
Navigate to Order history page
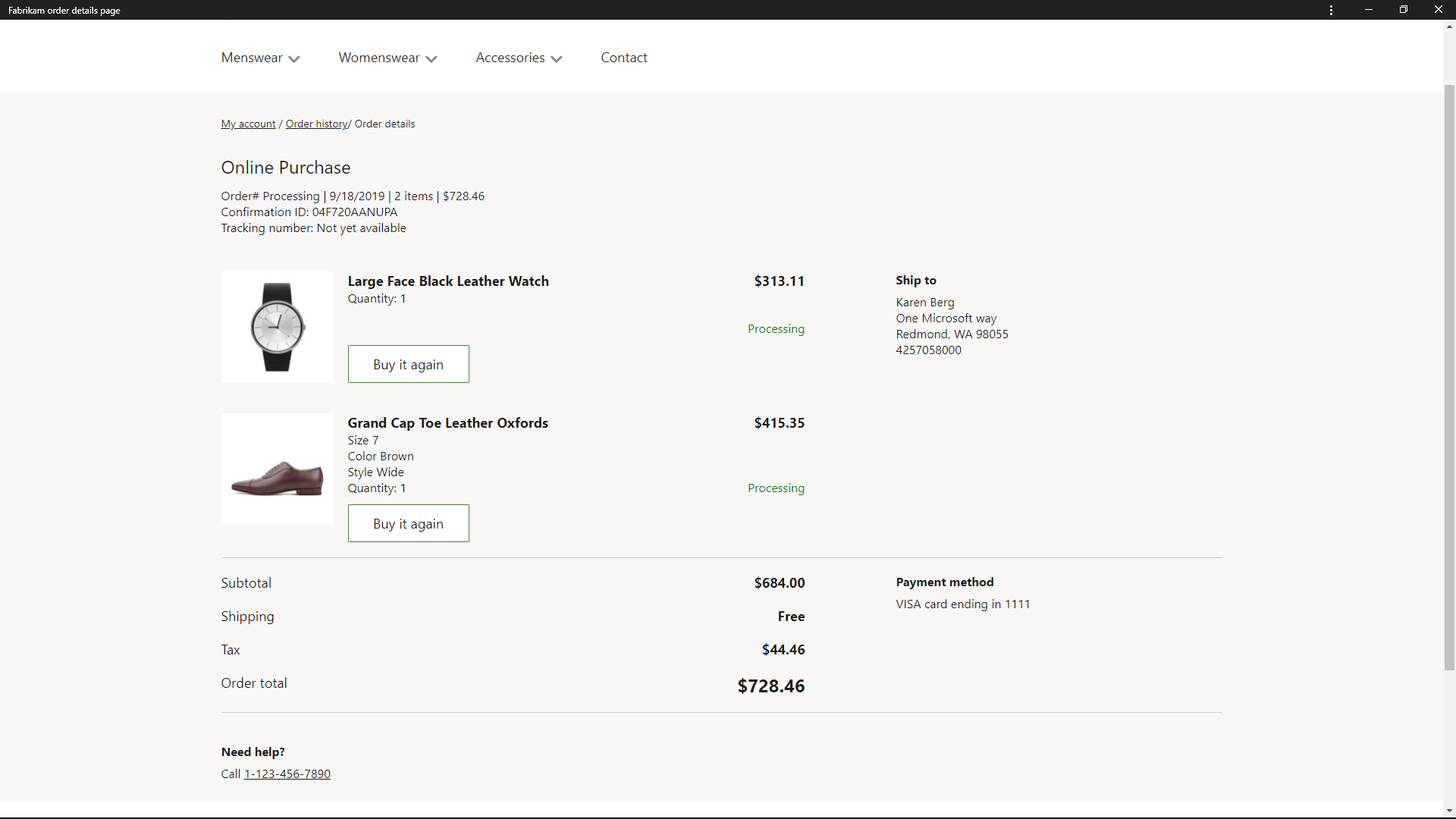click(x=316, y=123)
